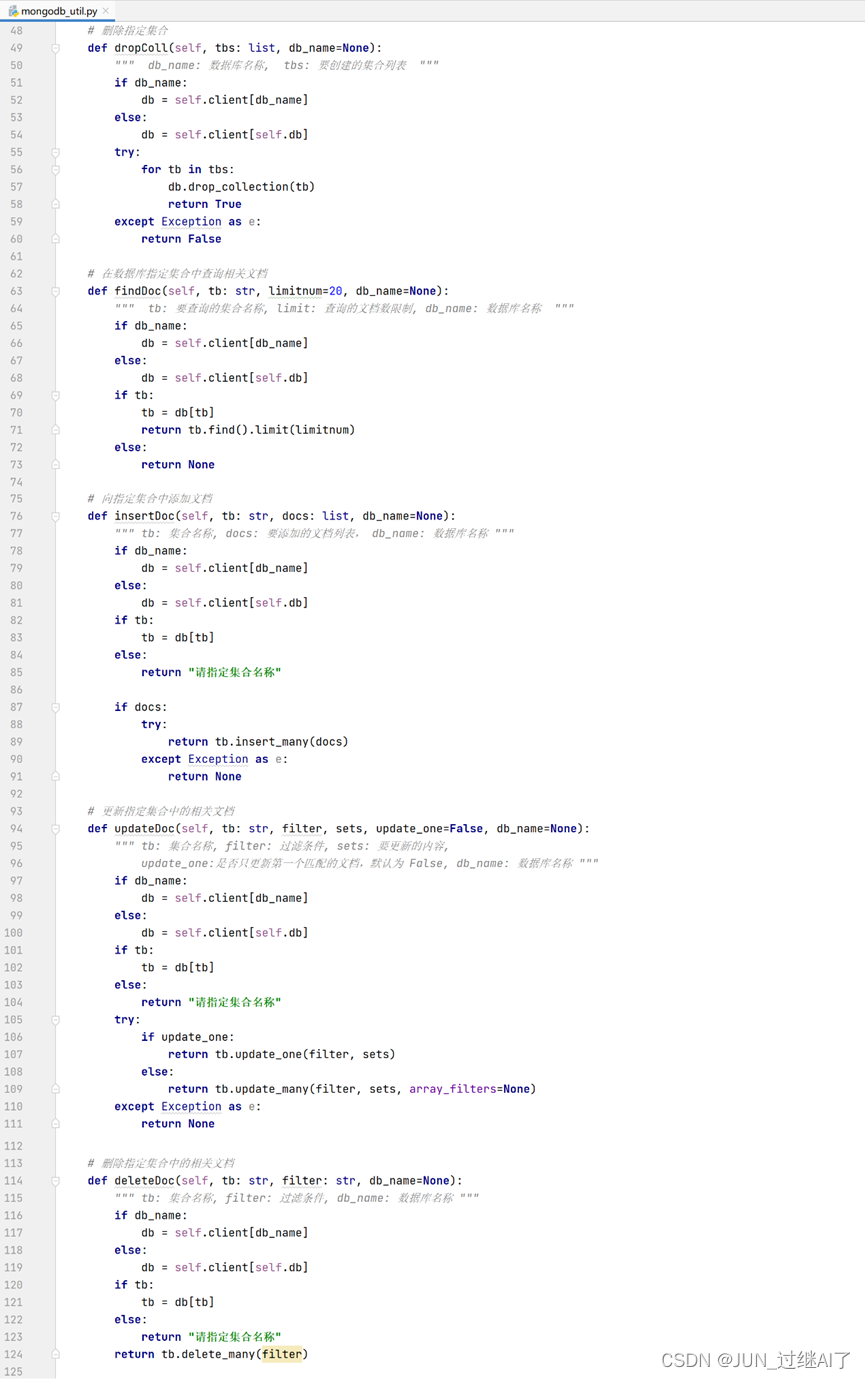The width and height of the screenshot is (865, 1379).
Task: Click 'array_filters=None' argument on line 109
Action: 469,1089
